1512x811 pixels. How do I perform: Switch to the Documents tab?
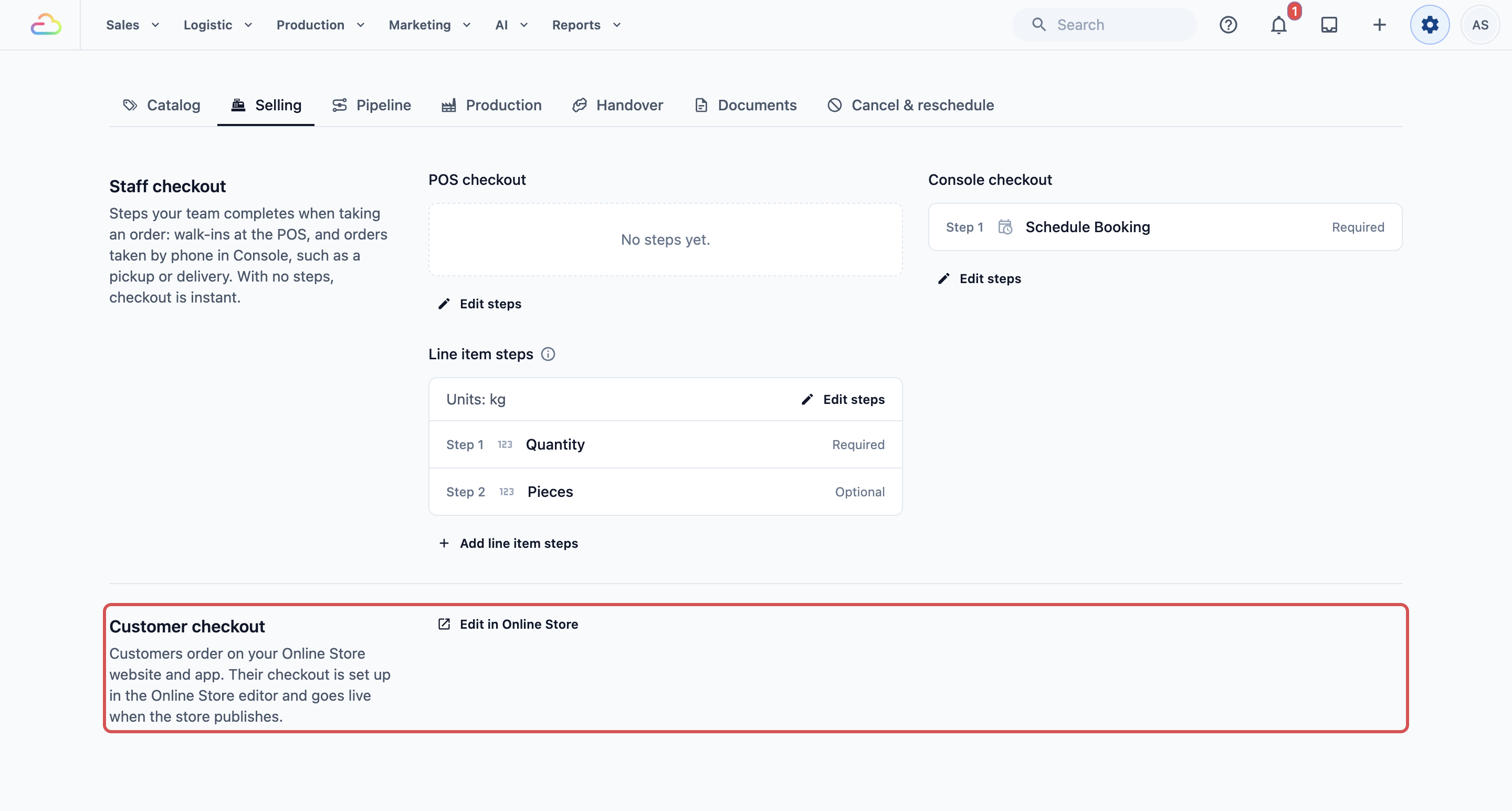pyautogui.click(x=745, y=105)
